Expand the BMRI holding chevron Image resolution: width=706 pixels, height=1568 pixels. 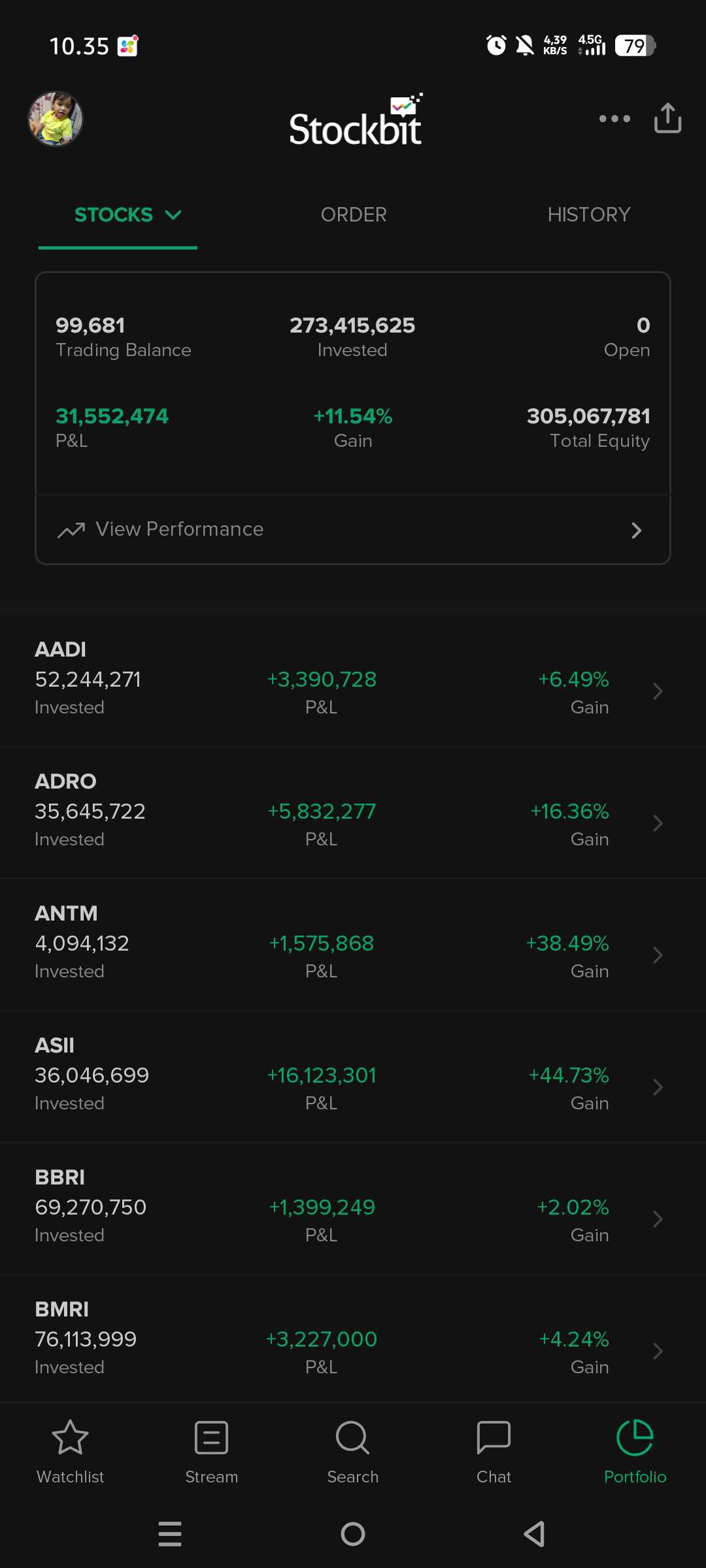tap(658, 1351)
